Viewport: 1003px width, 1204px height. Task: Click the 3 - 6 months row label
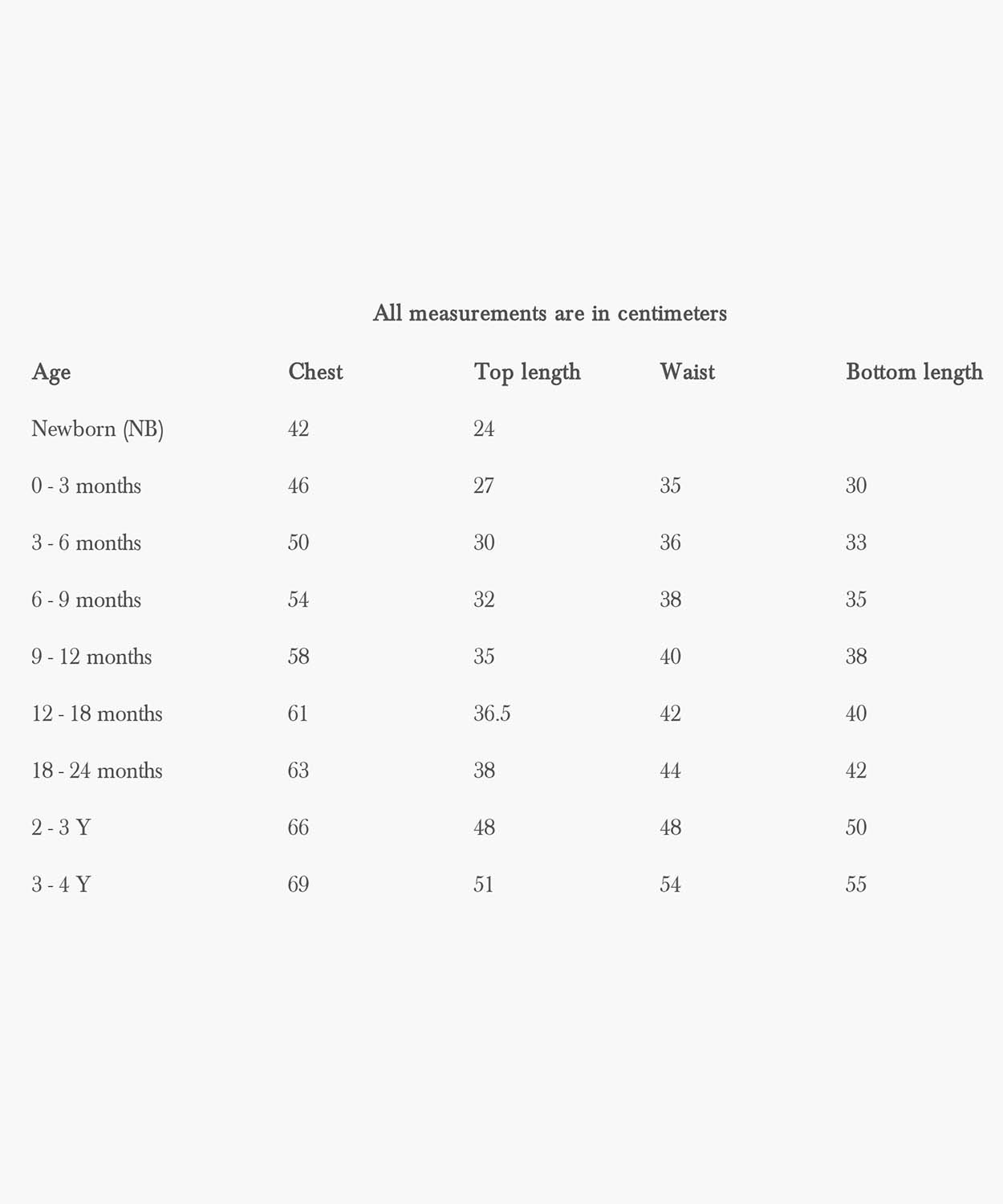click(x=86, y=543)
